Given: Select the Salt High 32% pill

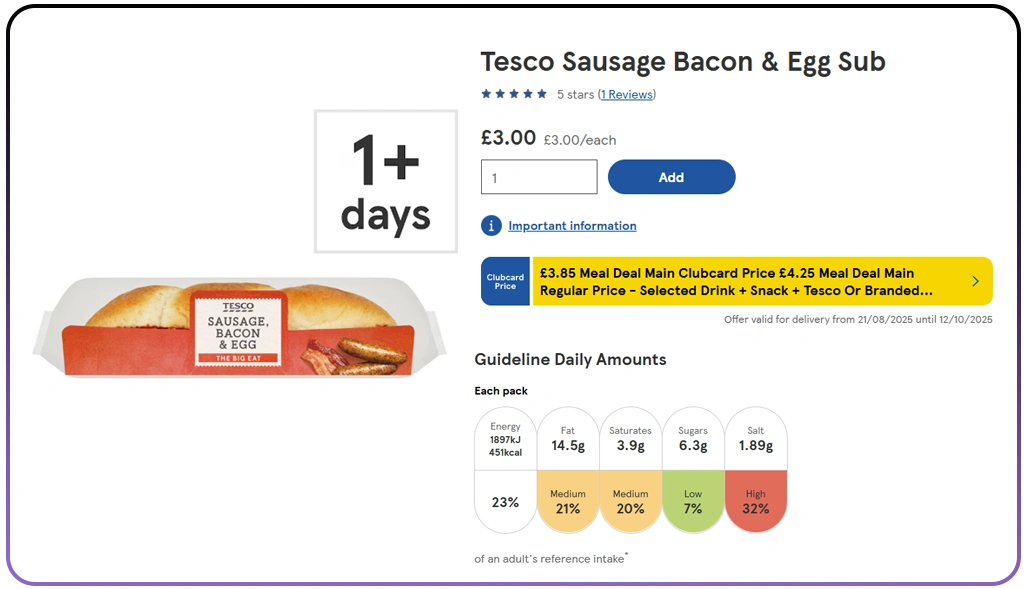Looking at the screenshot, I should click(x=756, y=503).
